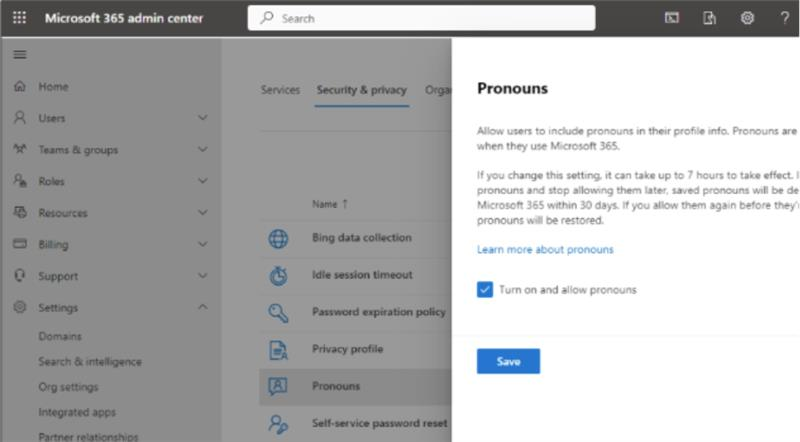Viewport: 800px width, 442px height.
Task: Expand the Teams & groups chevron
Action: click(203, 150)
